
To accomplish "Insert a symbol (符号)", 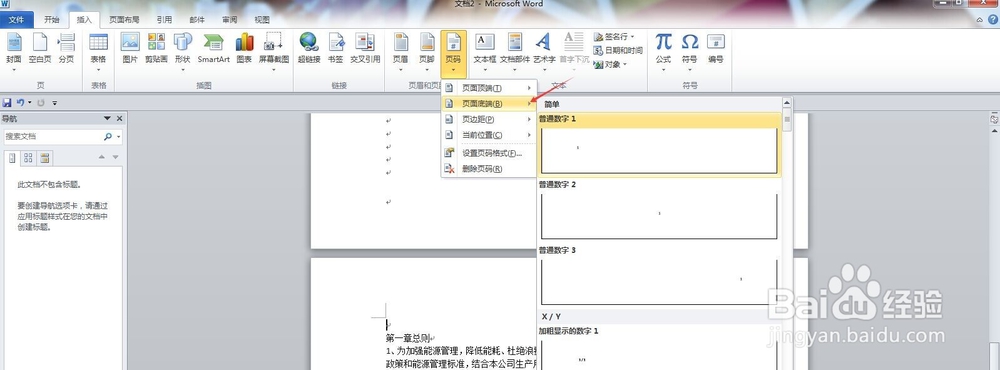I will click(x=689, y=50).
